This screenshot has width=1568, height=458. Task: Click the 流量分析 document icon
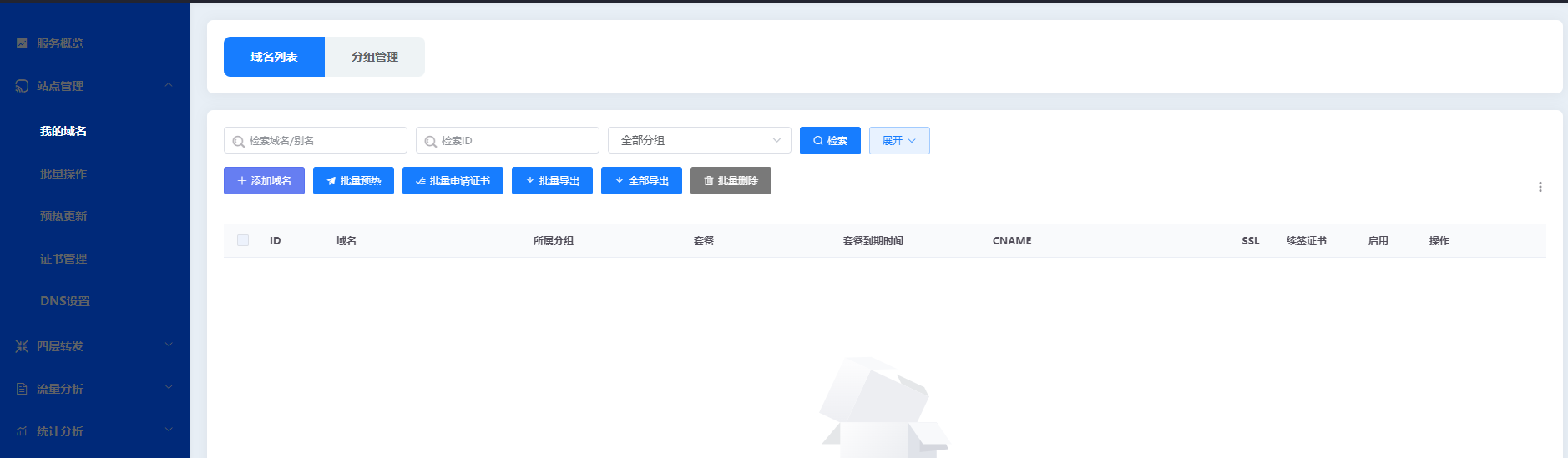22,389
